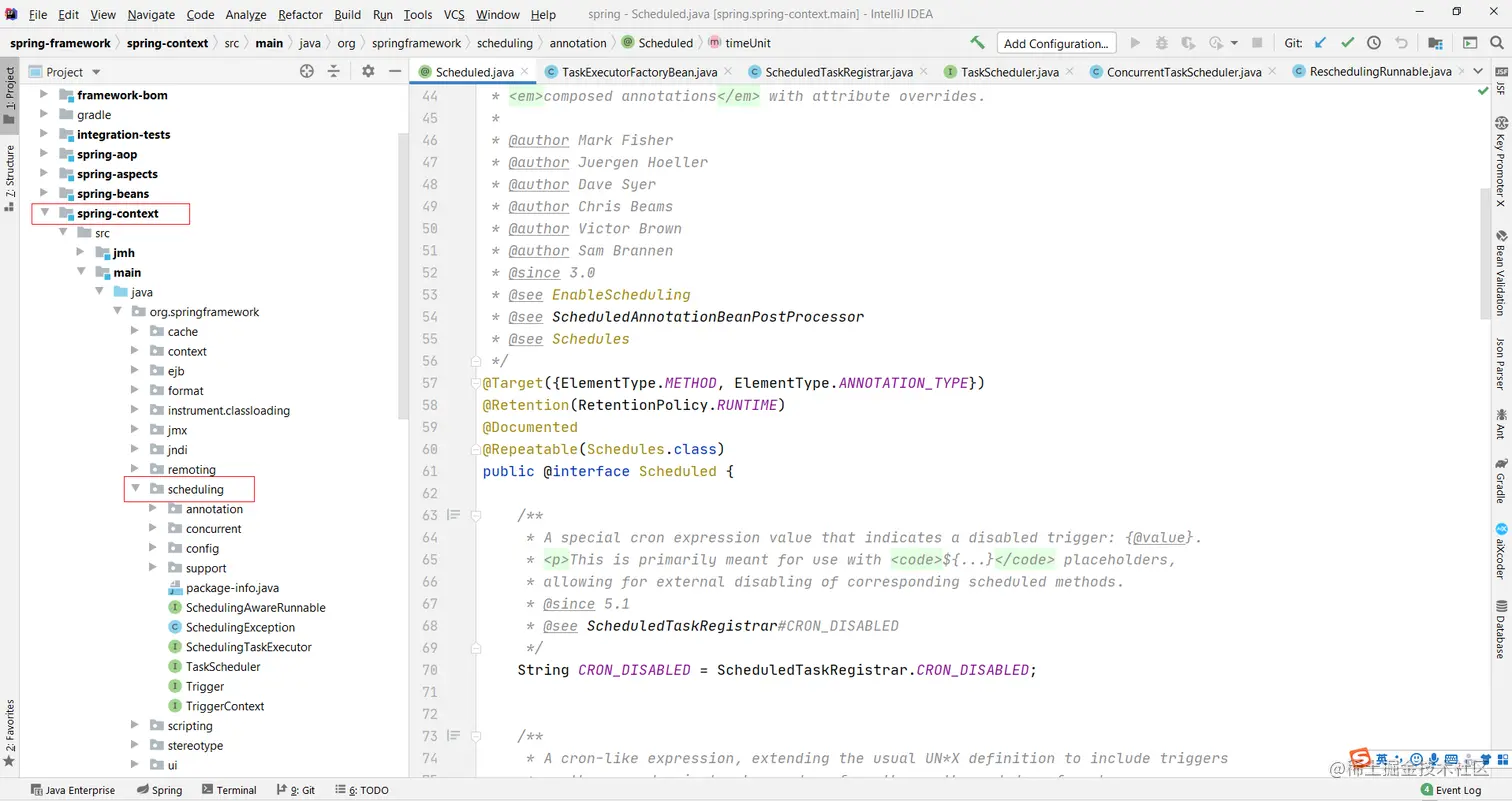Close the Scheduled.java tab
The width and height of the screenshot is (1512, 801).
coord(524,72)
